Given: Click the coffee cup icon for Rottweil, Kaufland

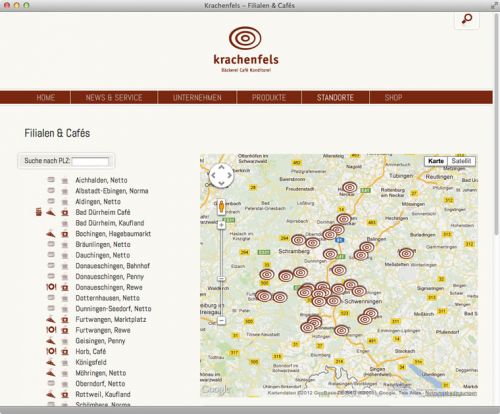Looking at the screenshot, I should pos(65,395).
